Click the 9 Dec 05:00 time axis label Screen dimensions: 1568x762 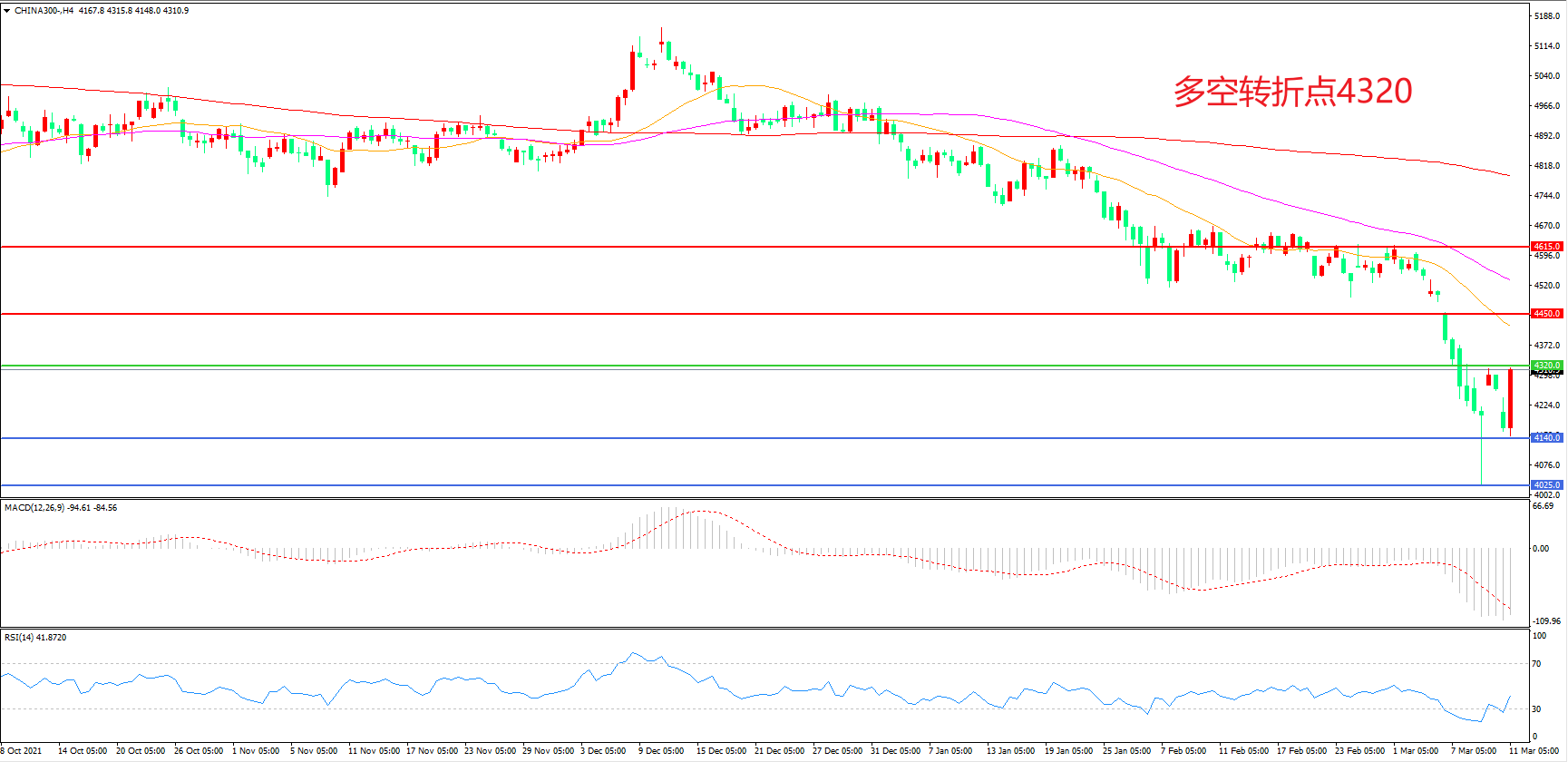[661, 751]
